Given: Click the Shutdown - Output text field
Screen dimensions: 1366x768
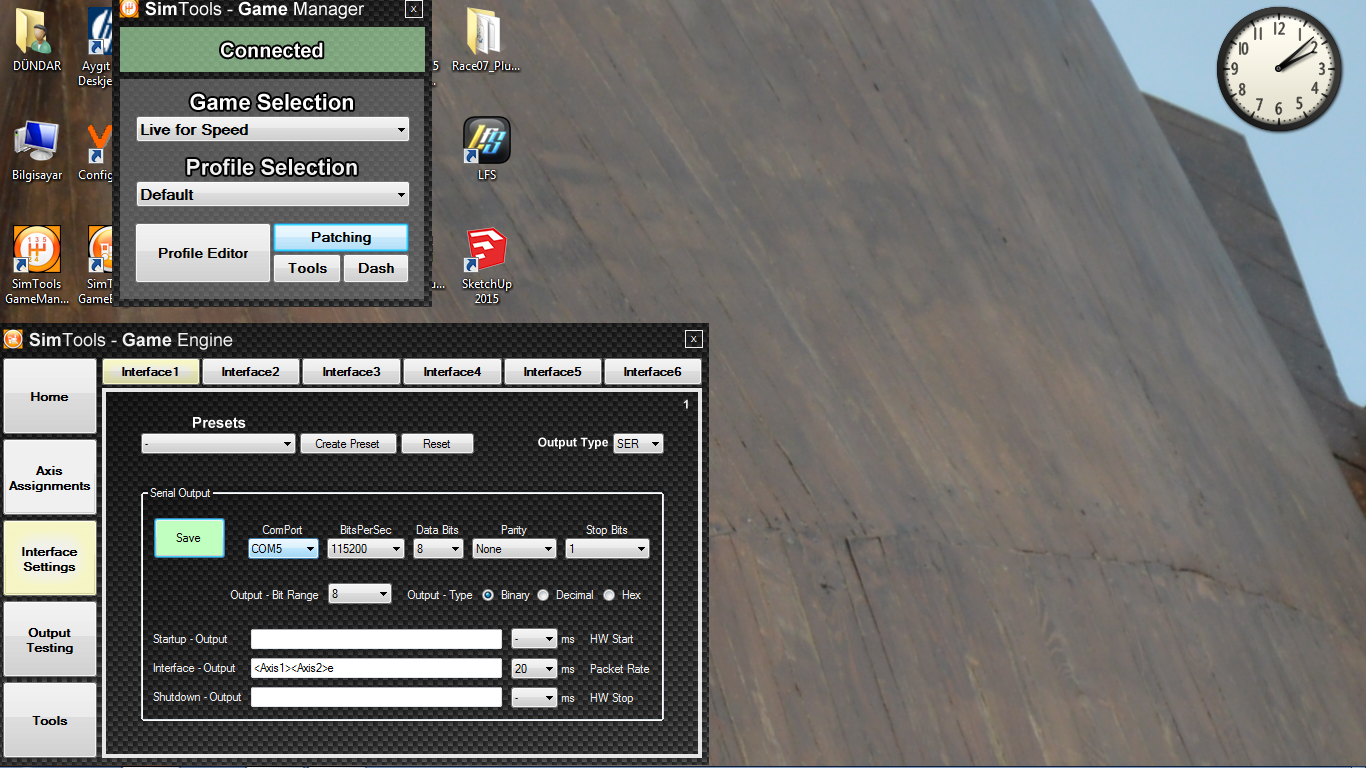Looking at the screenshot, I should 376,697.
